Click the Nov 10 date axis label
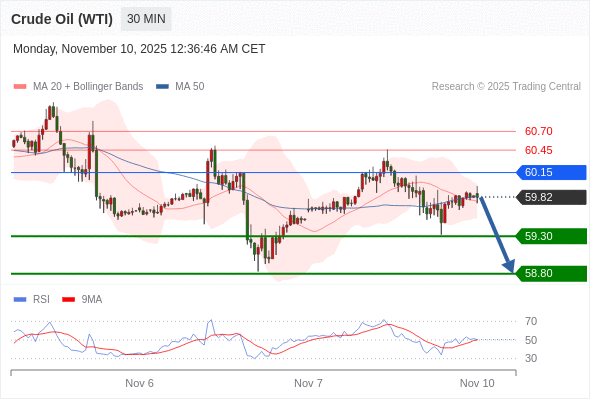Viewport: 590px width, 400px height. click(x=477, y=383)
